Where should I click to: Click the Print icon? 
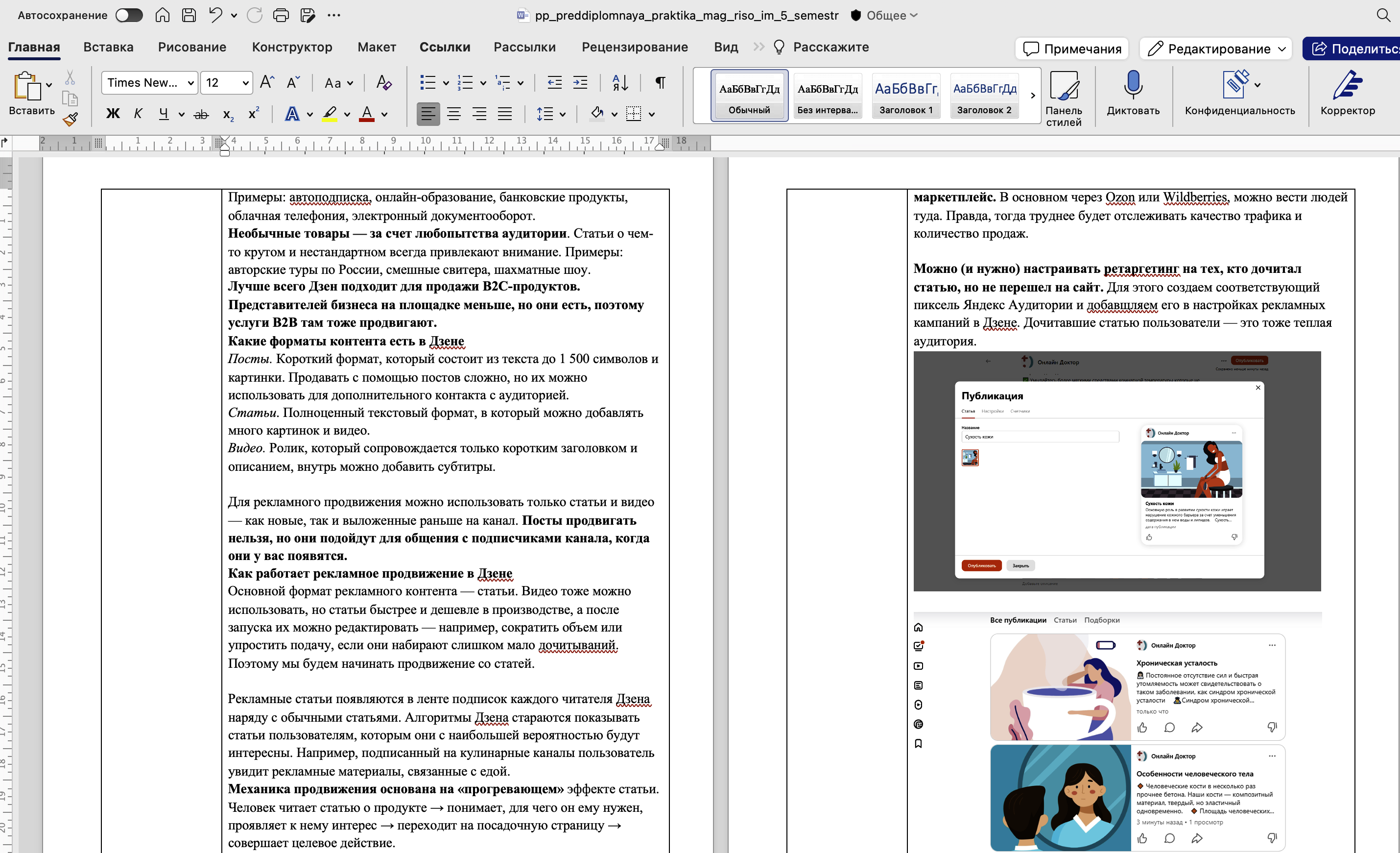281,15
